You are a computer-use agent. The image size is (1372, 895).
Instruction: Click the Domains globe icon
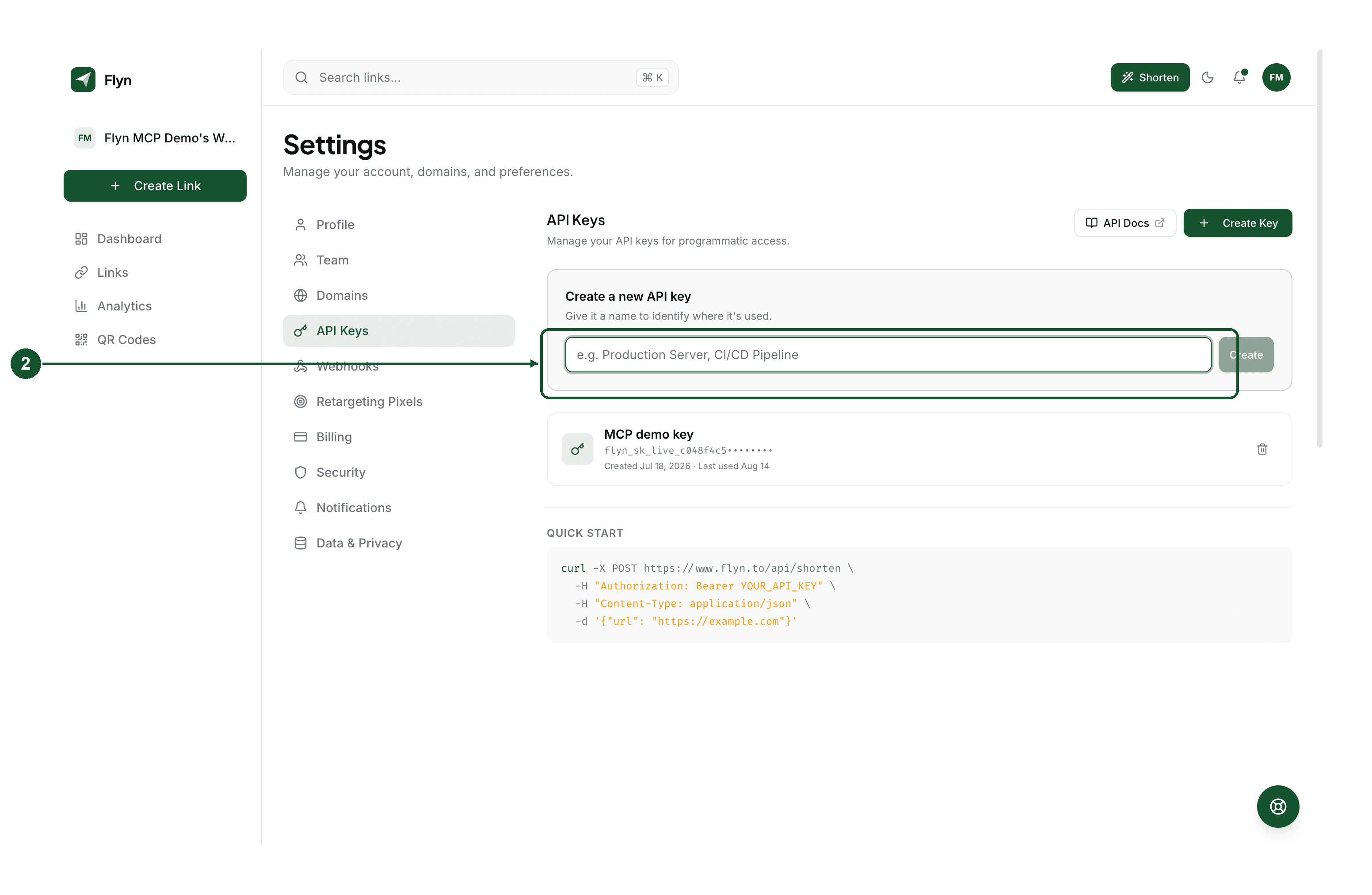click(300, 295)
